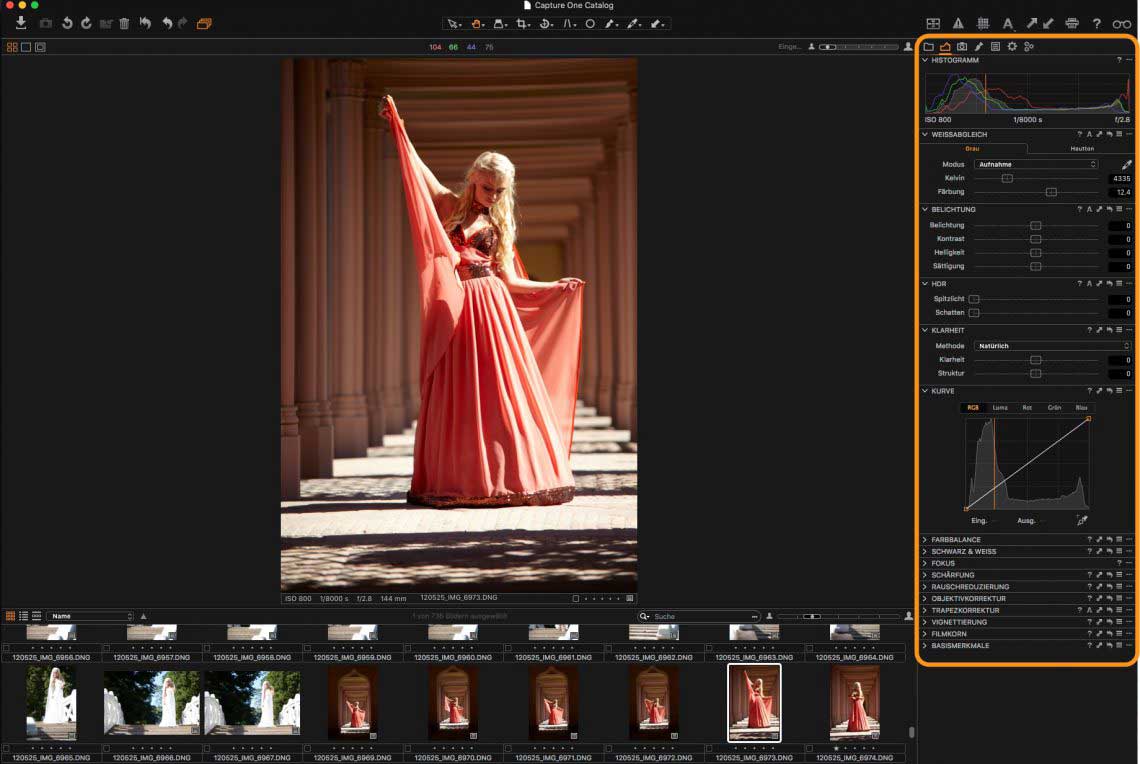Switch browser to grid view

[x=11, y=616]
